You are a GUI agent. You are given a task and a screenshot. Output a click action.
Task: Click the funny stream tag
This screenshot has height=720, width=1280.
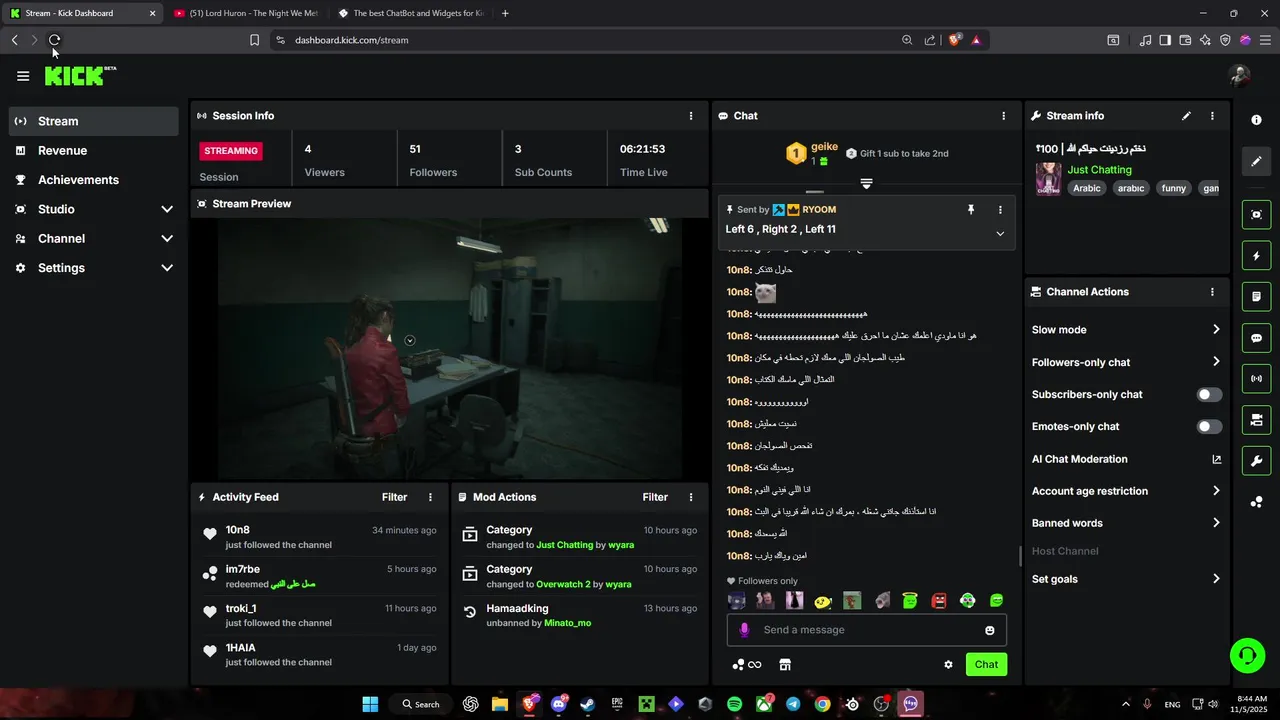point(1173,188)
